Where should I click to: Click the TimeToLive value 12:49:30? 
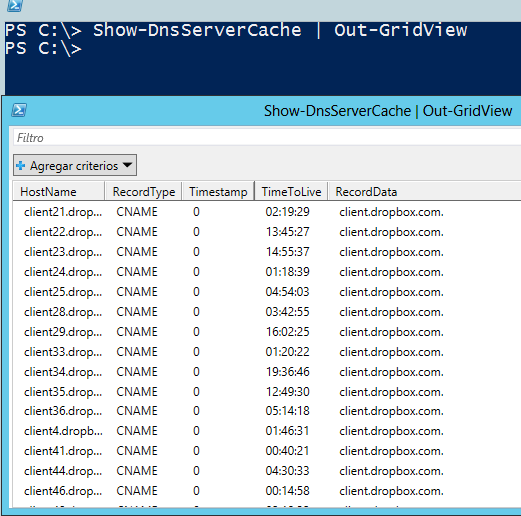click(x=287, y=392)
